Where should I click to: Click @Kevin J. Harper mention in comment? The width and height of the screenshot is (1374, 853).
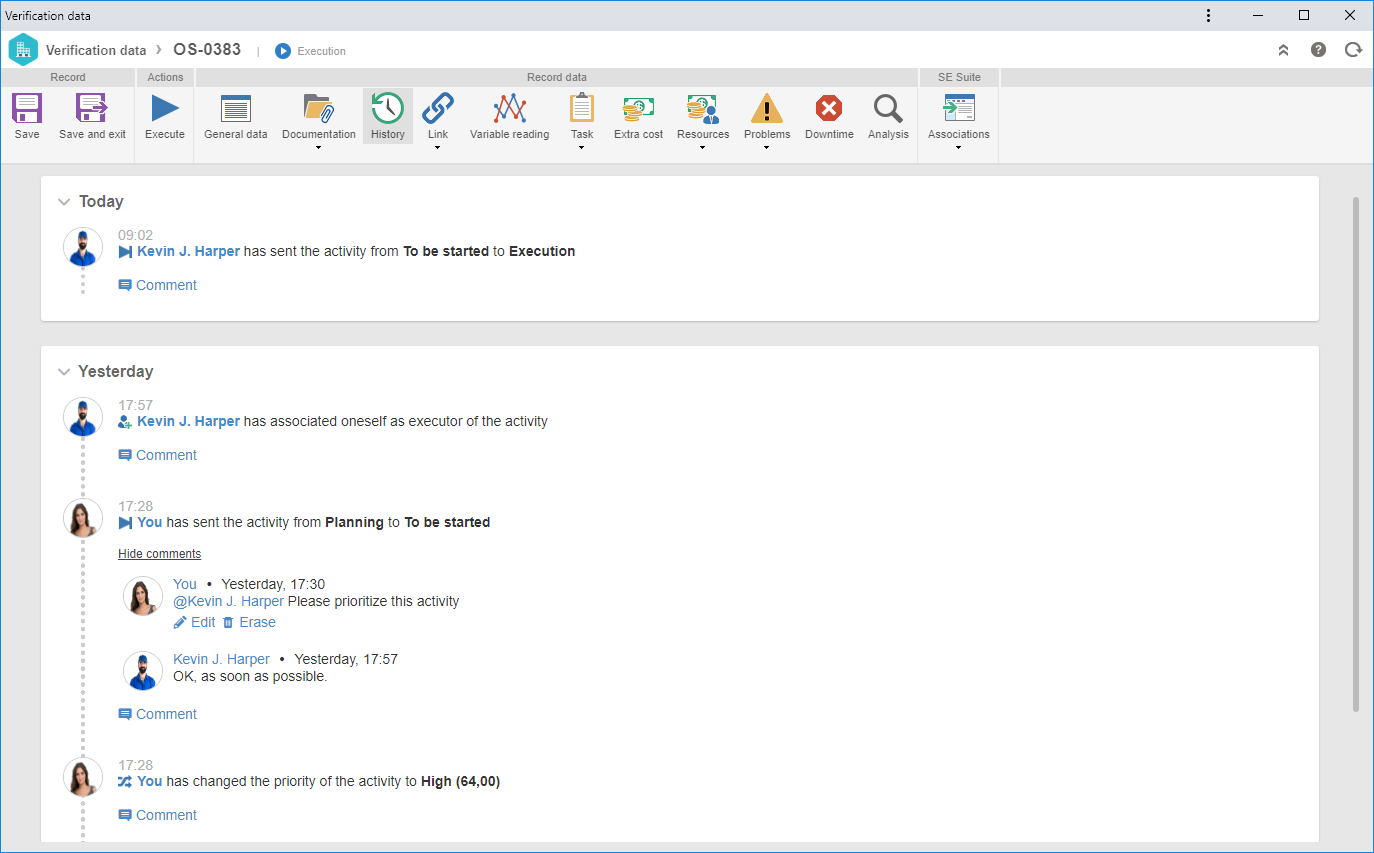click(x=228, y=601)
